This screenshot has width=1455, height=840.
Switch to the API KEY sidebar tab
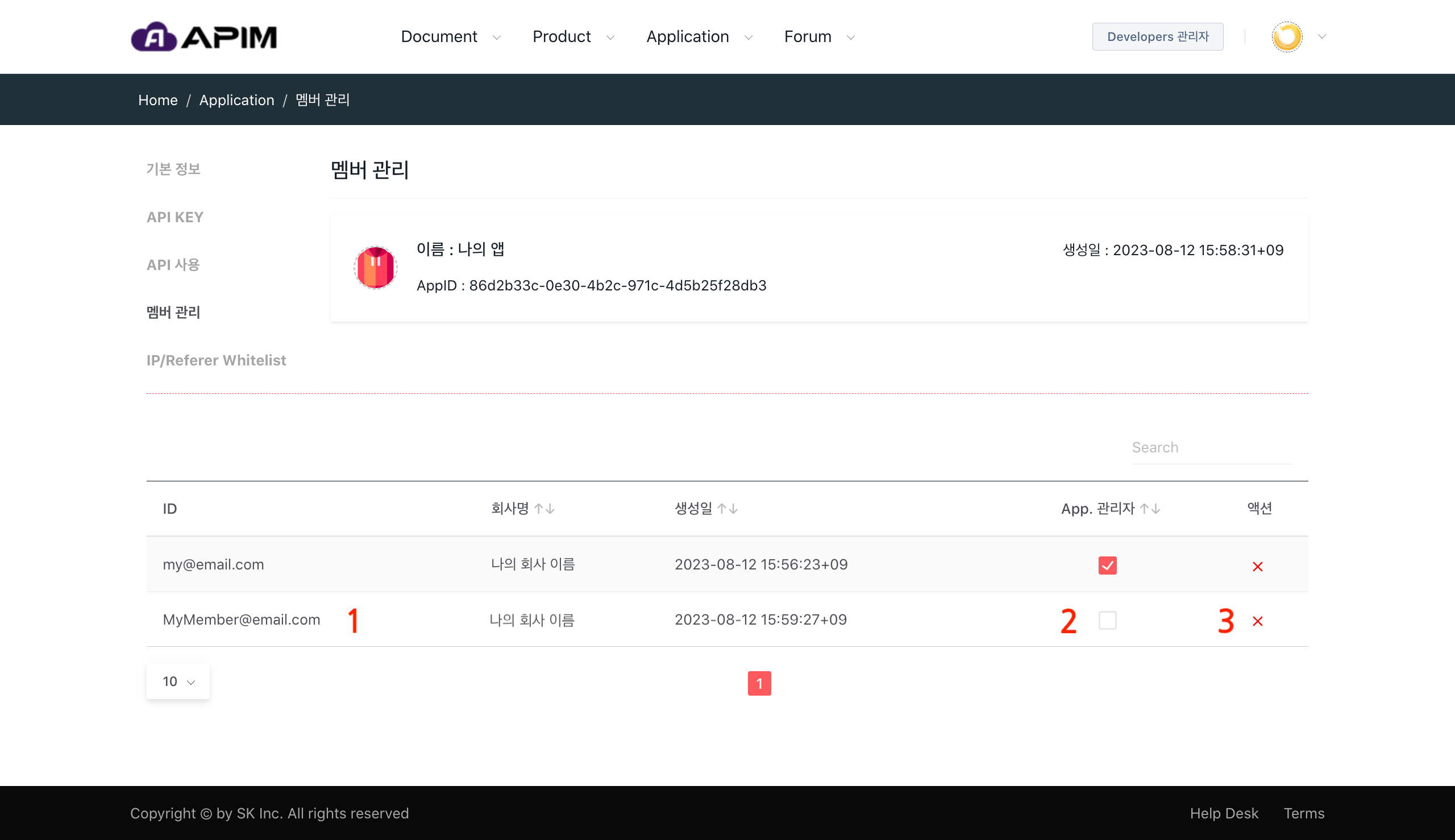coord(175,217)
